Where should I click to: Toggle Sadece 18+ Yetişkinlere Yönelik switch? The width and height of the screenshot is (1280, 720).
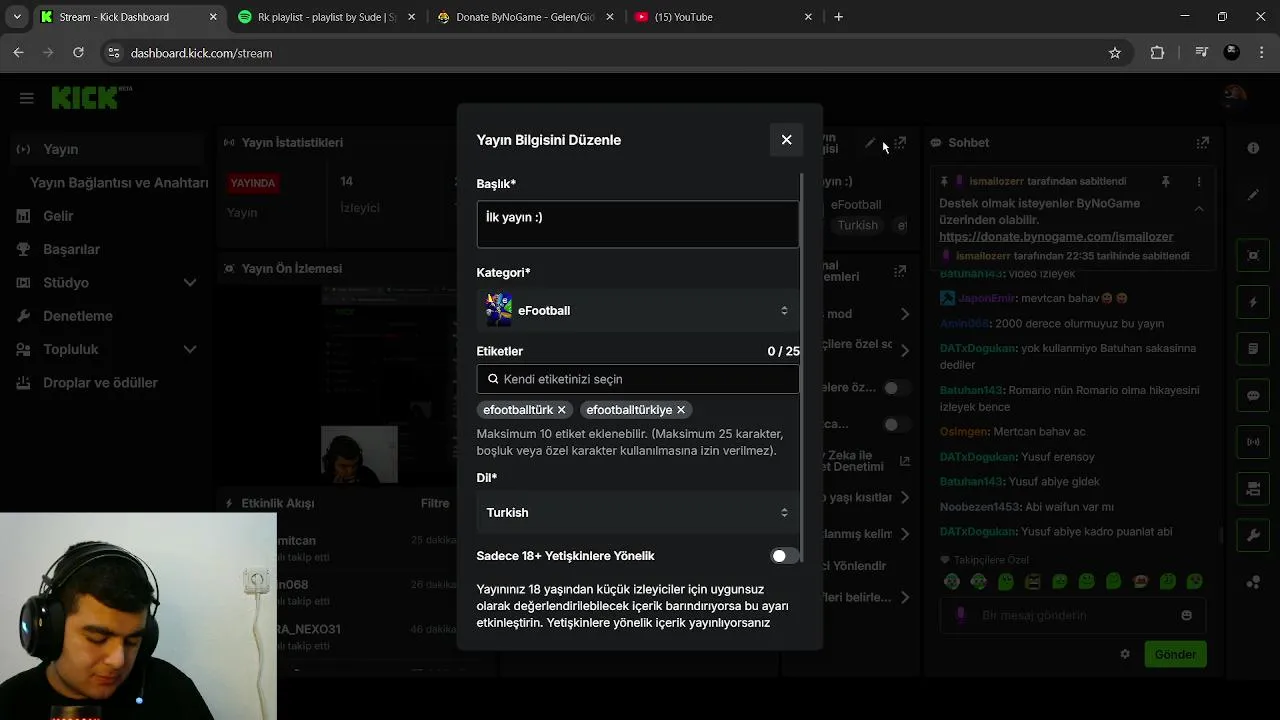785,556
